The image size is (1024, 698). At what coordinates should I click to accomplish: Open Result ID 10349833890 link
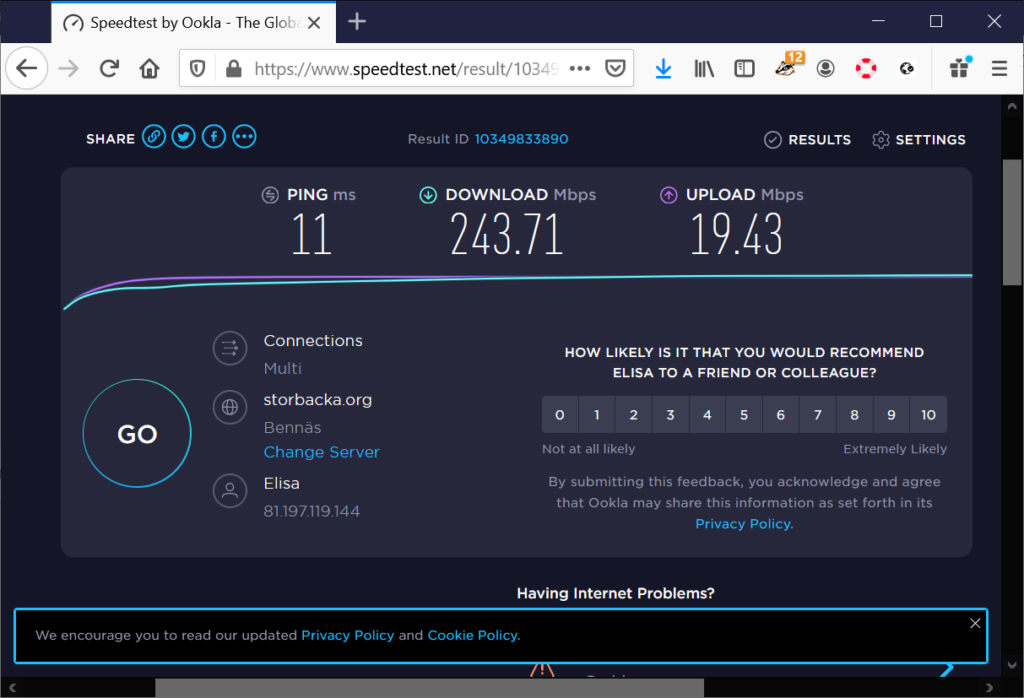click(x=521, y=139)
